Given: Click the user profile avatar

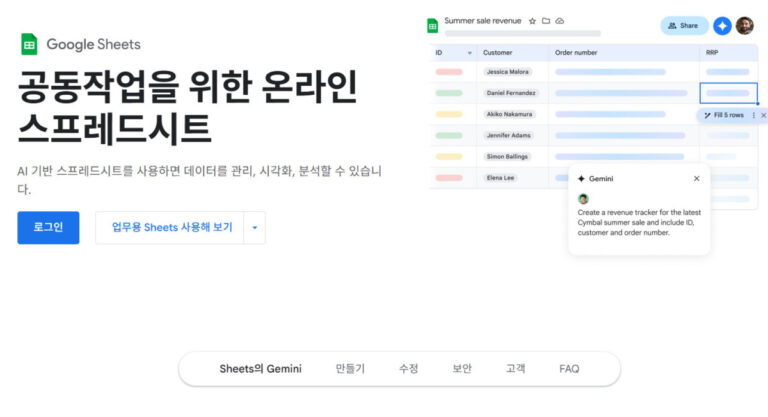Looking at the screenshot, I should point(745,25).
